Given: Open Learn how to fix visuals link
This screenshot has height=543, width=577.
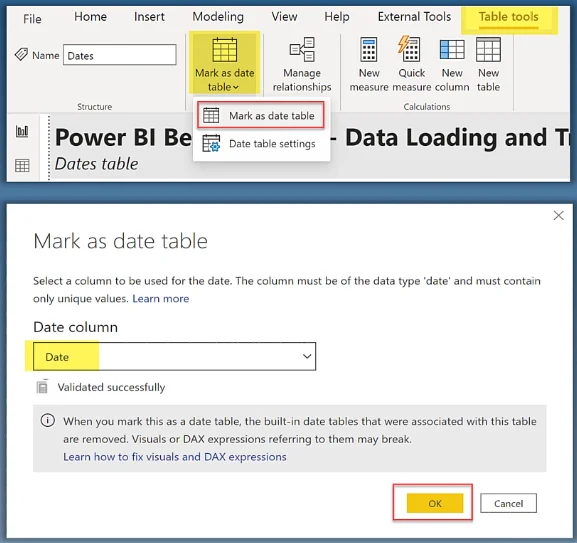Looking at the screenshot, I should click(x=174, y=457).
